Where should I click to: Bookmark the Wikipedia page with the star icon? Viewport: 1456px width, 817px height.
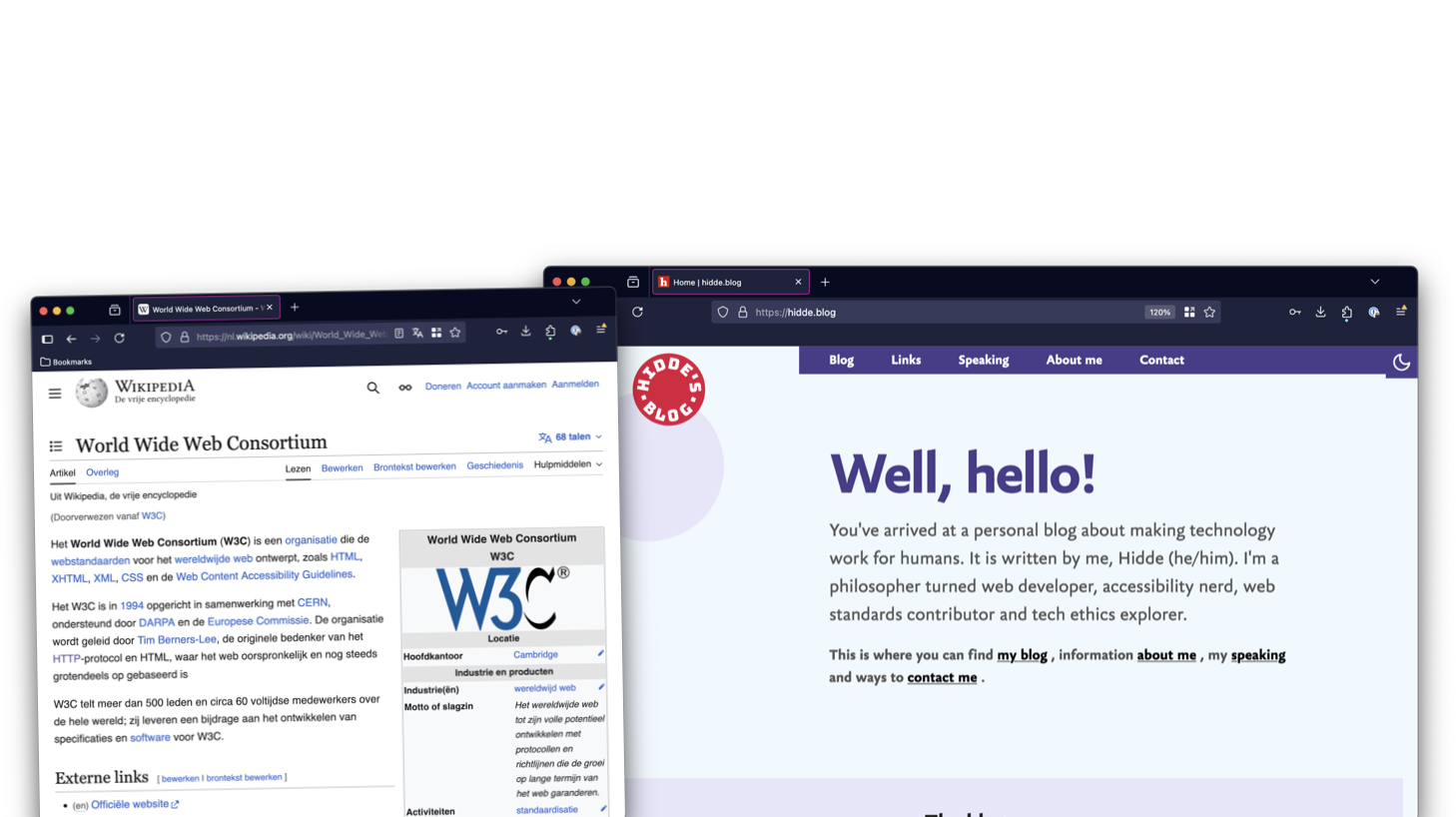coord(455,333)
